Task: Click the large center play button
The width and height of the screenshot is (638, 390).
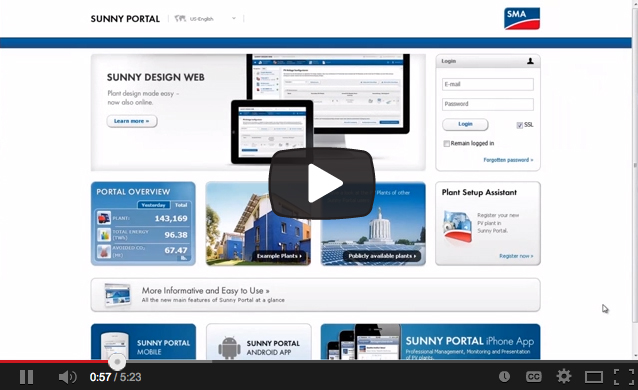Action: coord(321,183)
